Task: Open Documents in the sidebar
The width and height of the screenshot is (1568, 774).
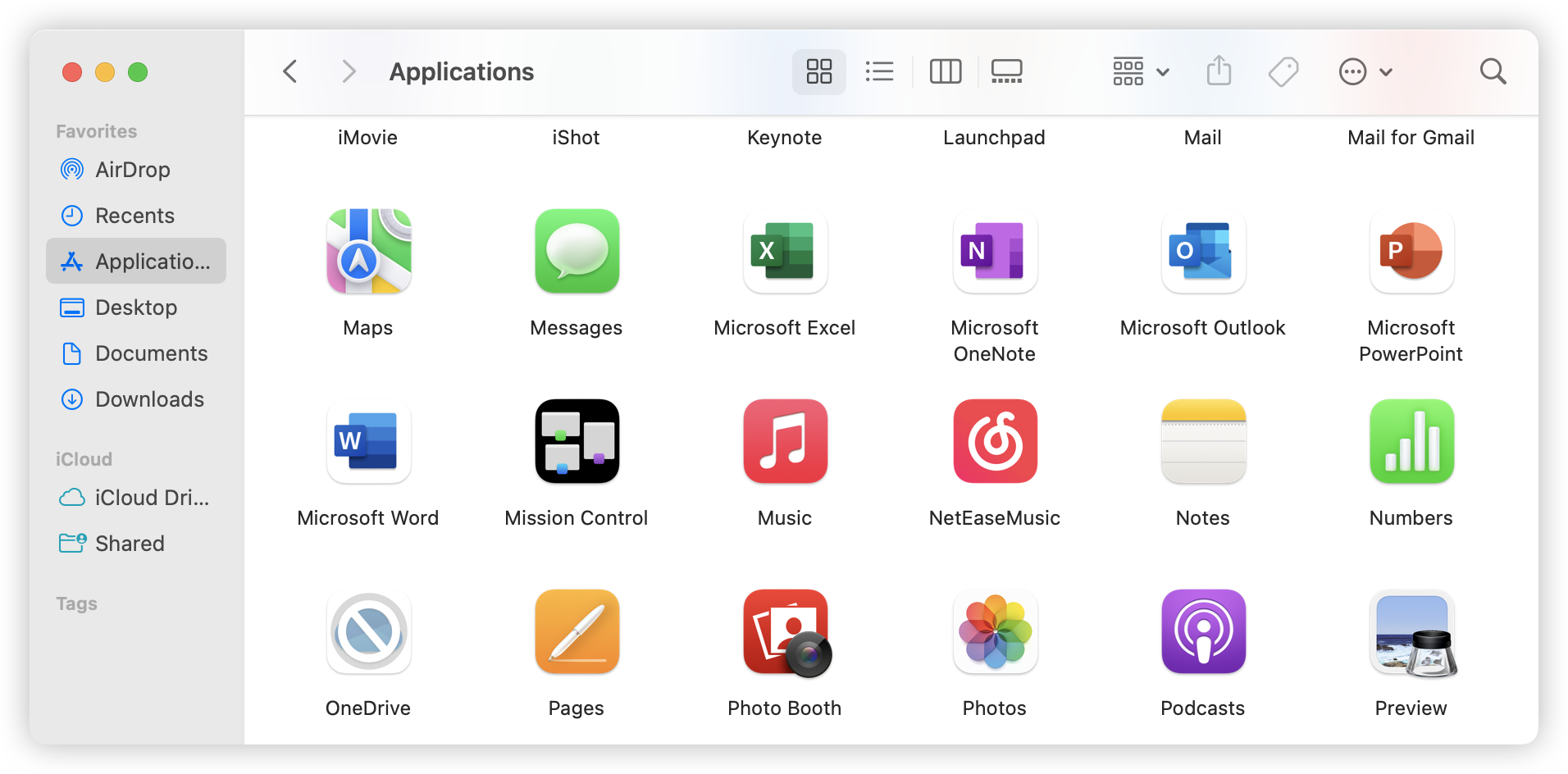Action: coord(136,353)
